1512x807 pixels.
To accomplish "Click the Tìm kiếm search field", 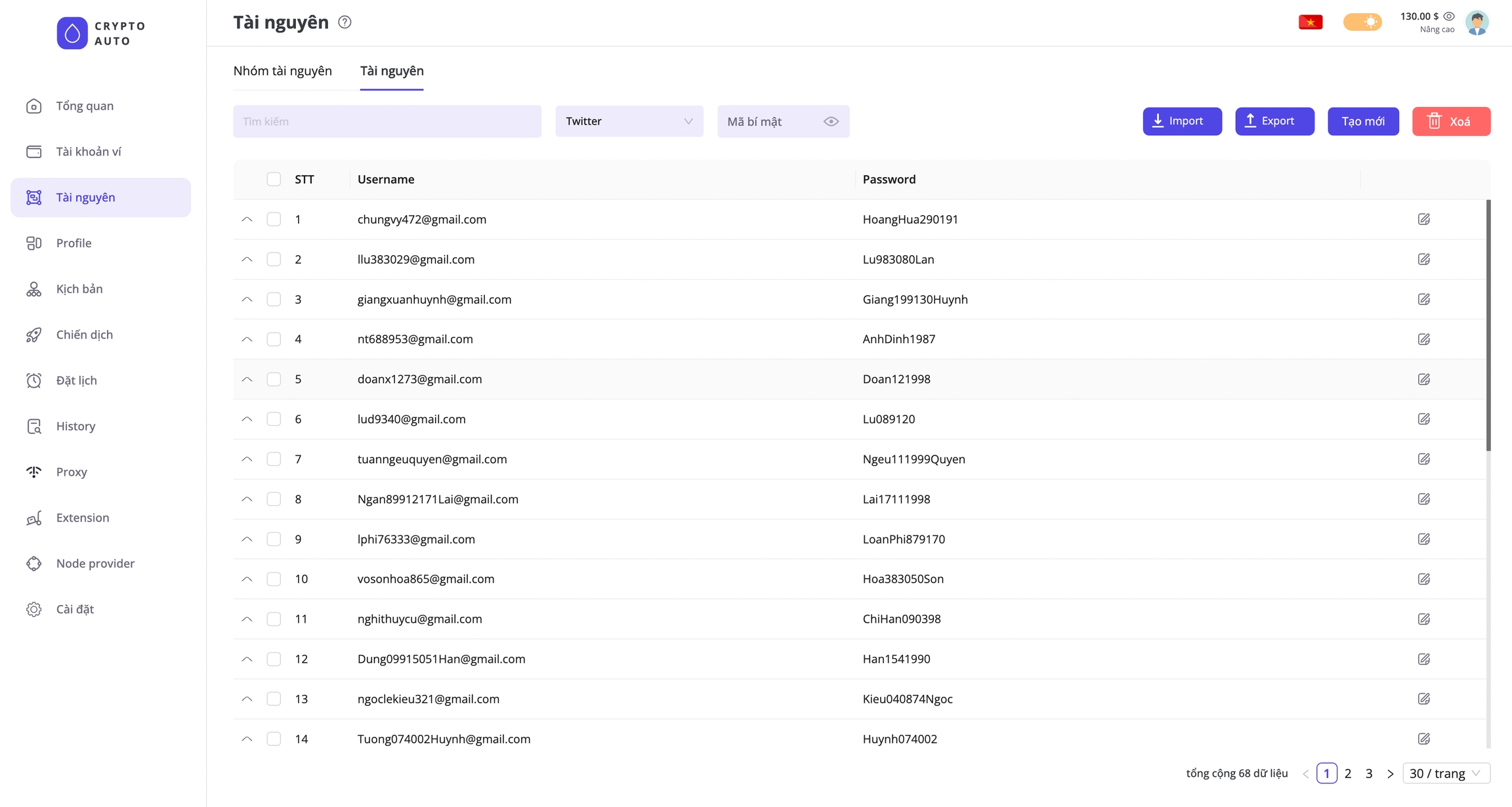I will tap(387, 121).
